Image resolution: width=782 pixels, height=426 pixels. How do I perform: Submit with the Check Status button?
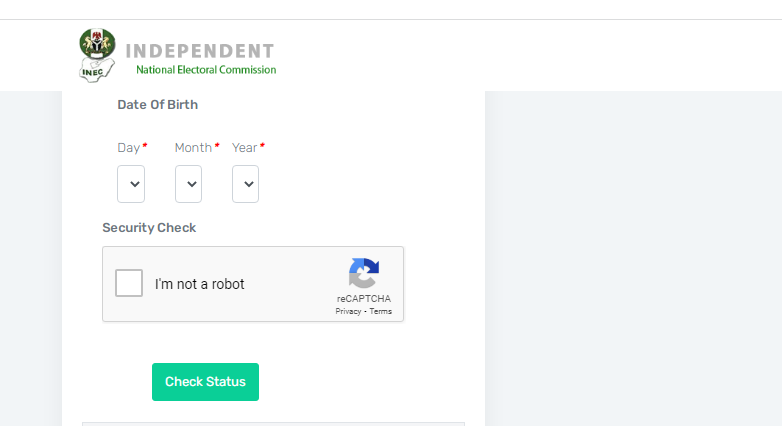click(205, 382)
